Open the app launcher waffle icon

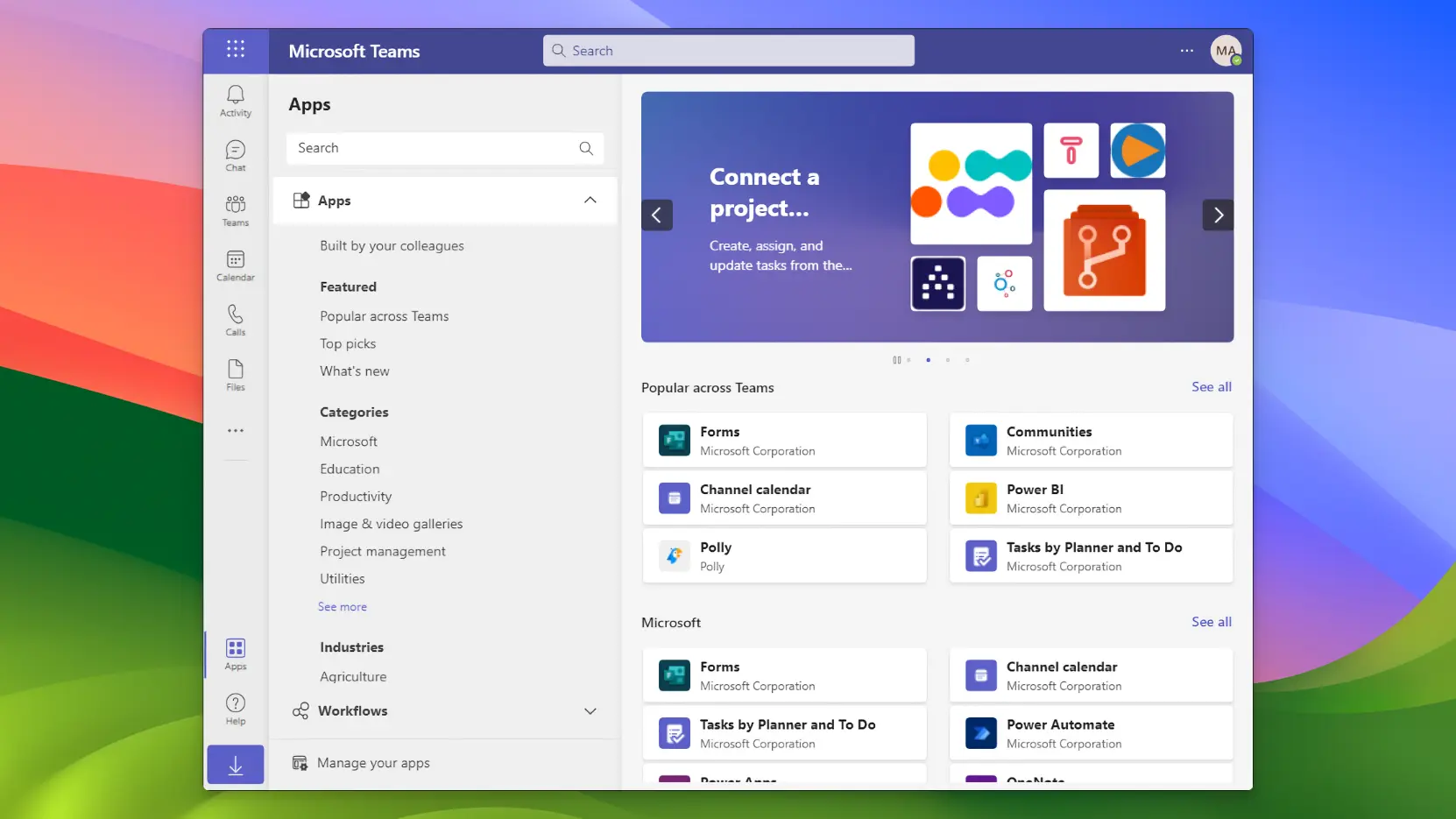[235, 50]
